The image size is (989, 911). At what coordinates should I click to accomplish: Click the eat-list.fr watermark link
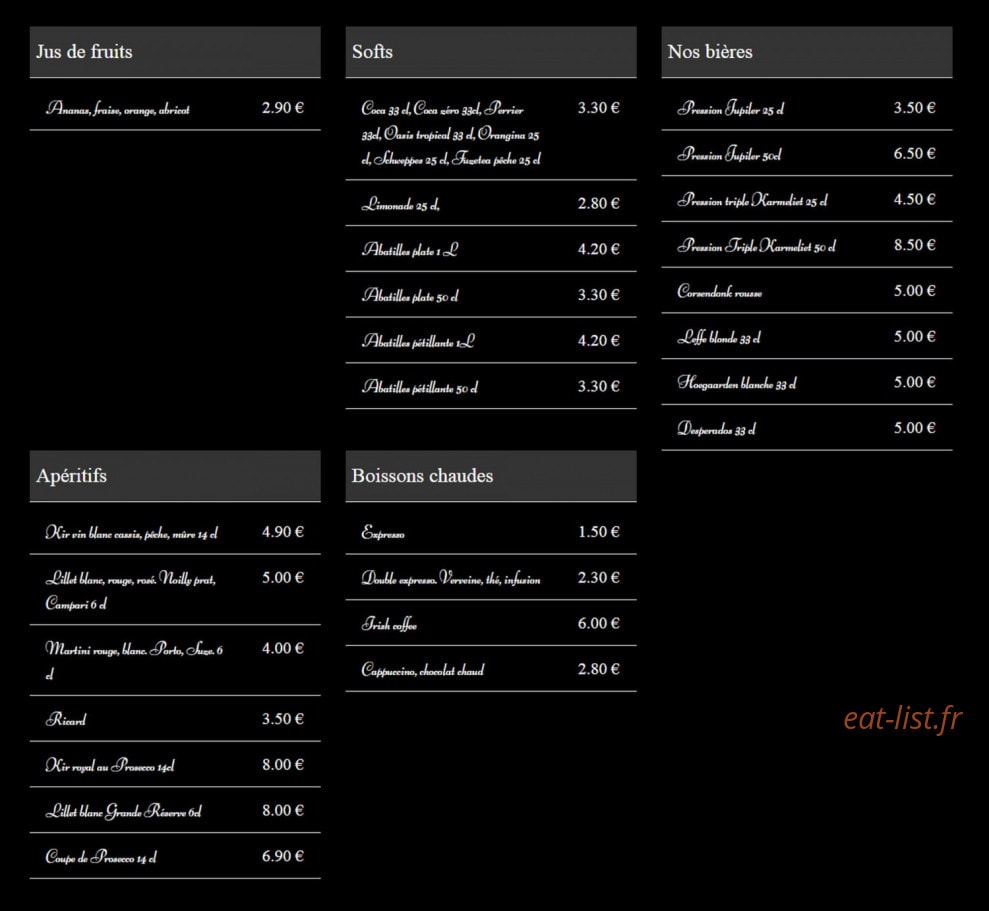pyautogui.click(x=903, y=719)
